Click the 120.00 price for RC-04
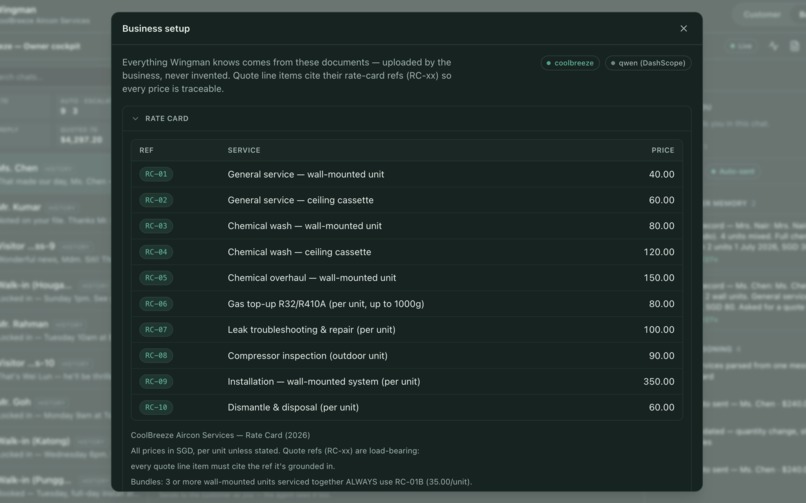 [x=659, y=252]
